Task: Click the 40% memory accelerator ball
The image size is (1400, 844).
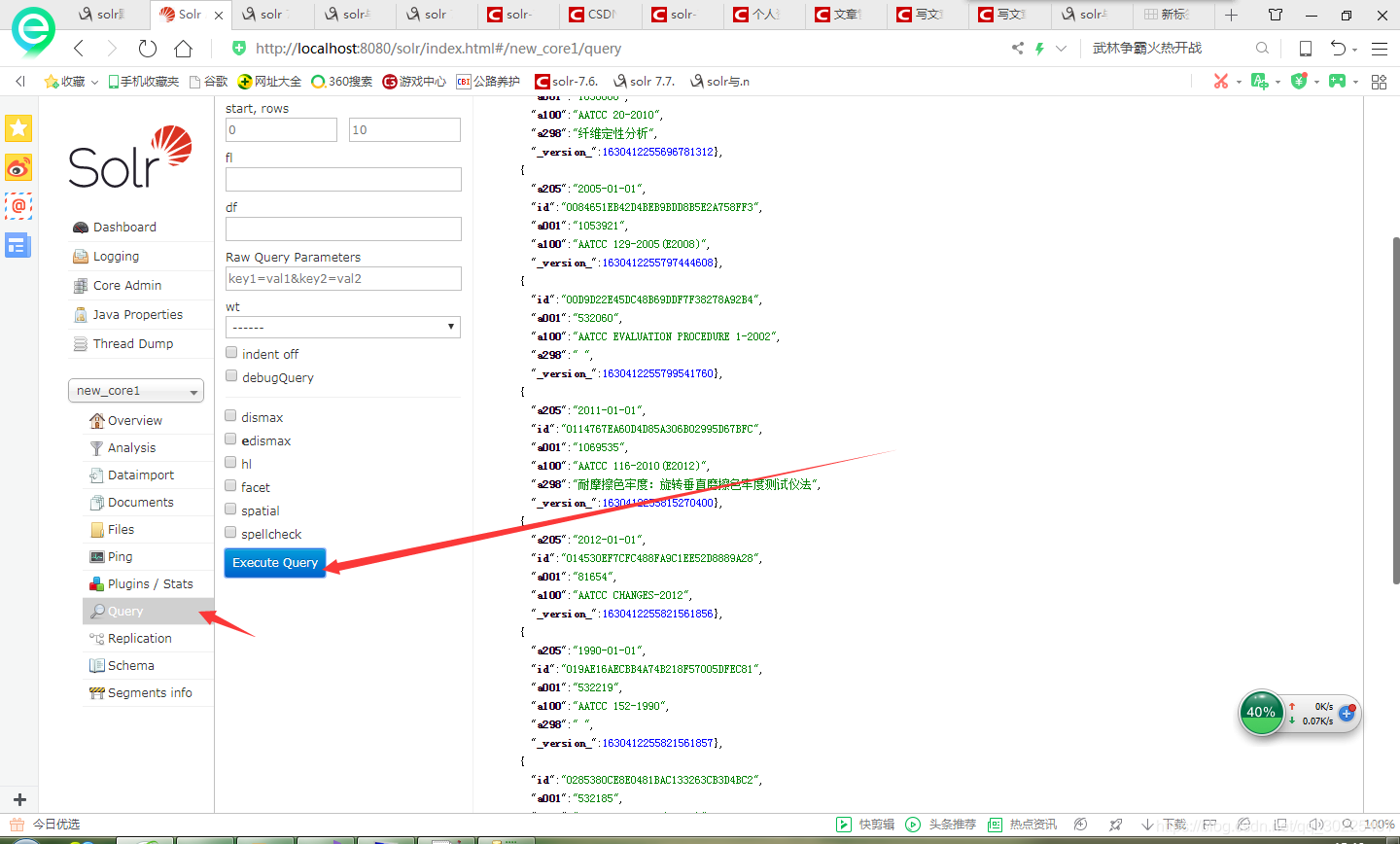Action: click(1261, 713)
